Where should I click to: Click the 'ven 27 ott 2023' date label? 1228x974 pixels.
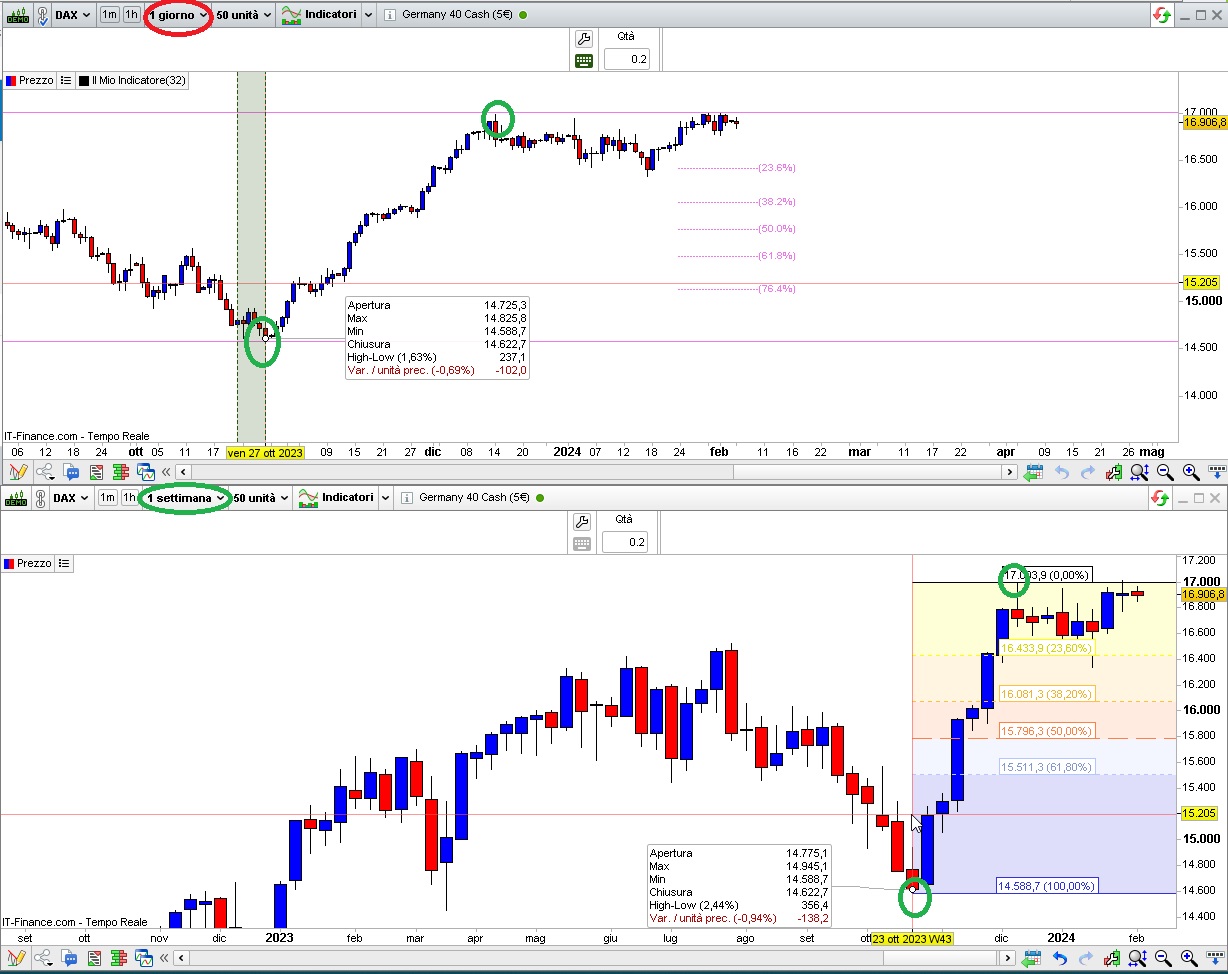(x=265, y=452)
